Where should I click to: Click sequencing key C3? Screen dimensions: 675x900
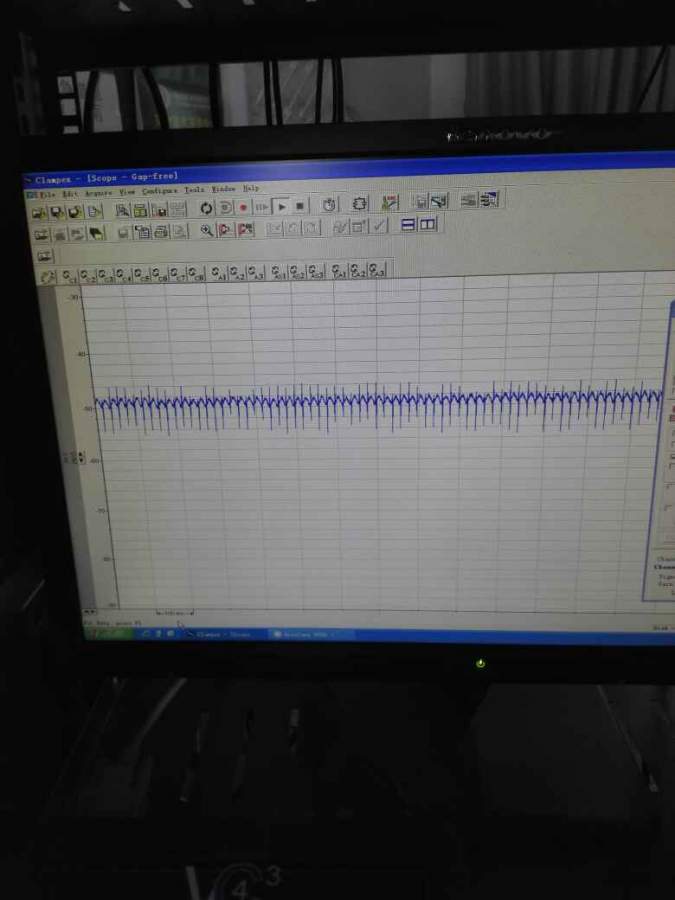pyautogui.click(x=106, y=276)
